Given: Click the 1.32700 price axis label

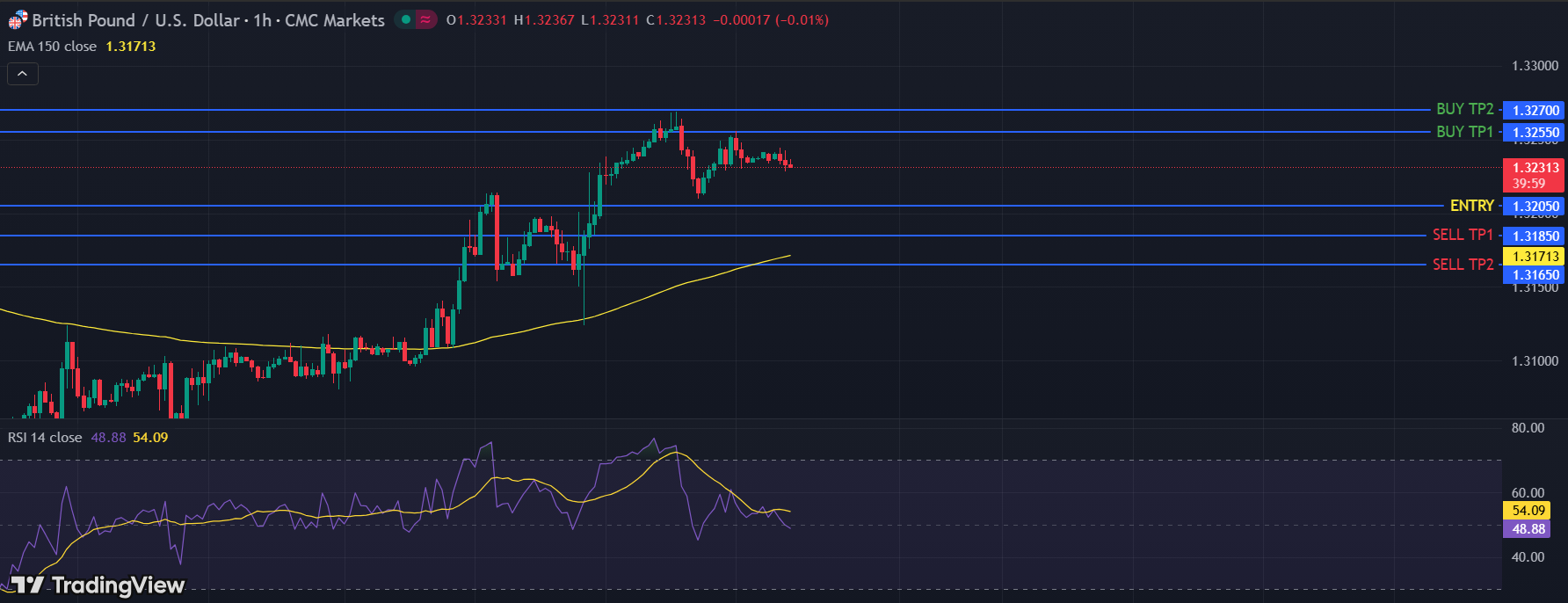Looking at the screenshot, I should coord(1535,110).
